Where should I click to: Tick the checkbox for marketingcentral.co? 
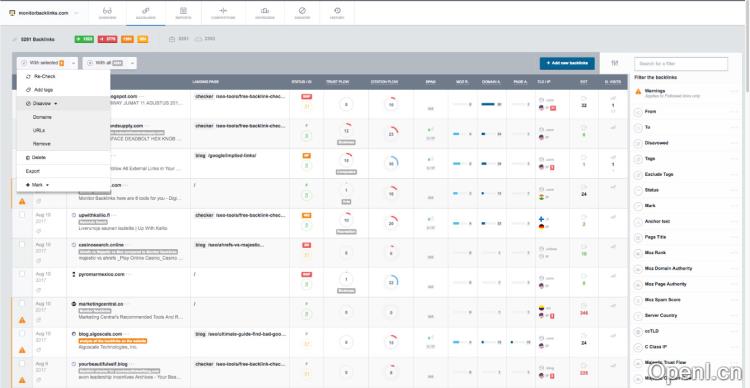pos(22,304)
